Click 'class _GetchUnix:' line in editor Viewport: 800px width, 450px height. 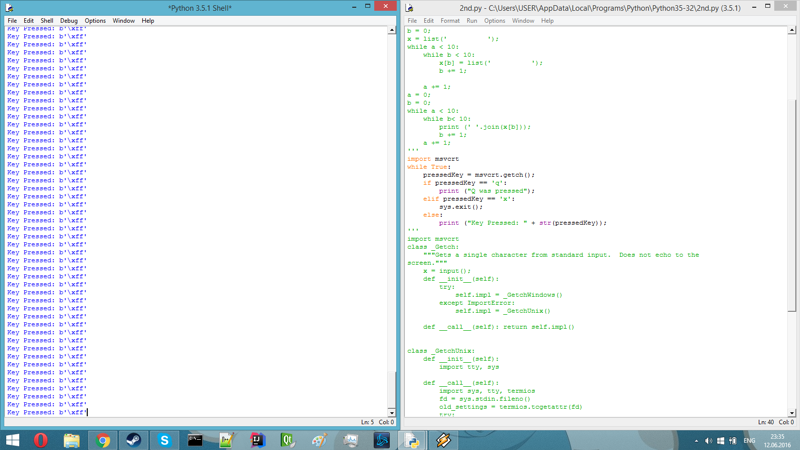click(x=441, y=351)
